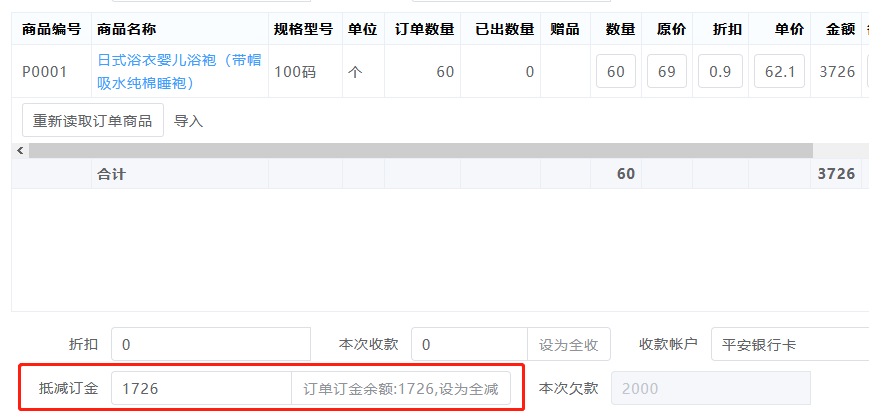The width and height of the screenshot is (869, 414).
Task: Focus the 数量 field with value 60
Action: coord(616,72)
